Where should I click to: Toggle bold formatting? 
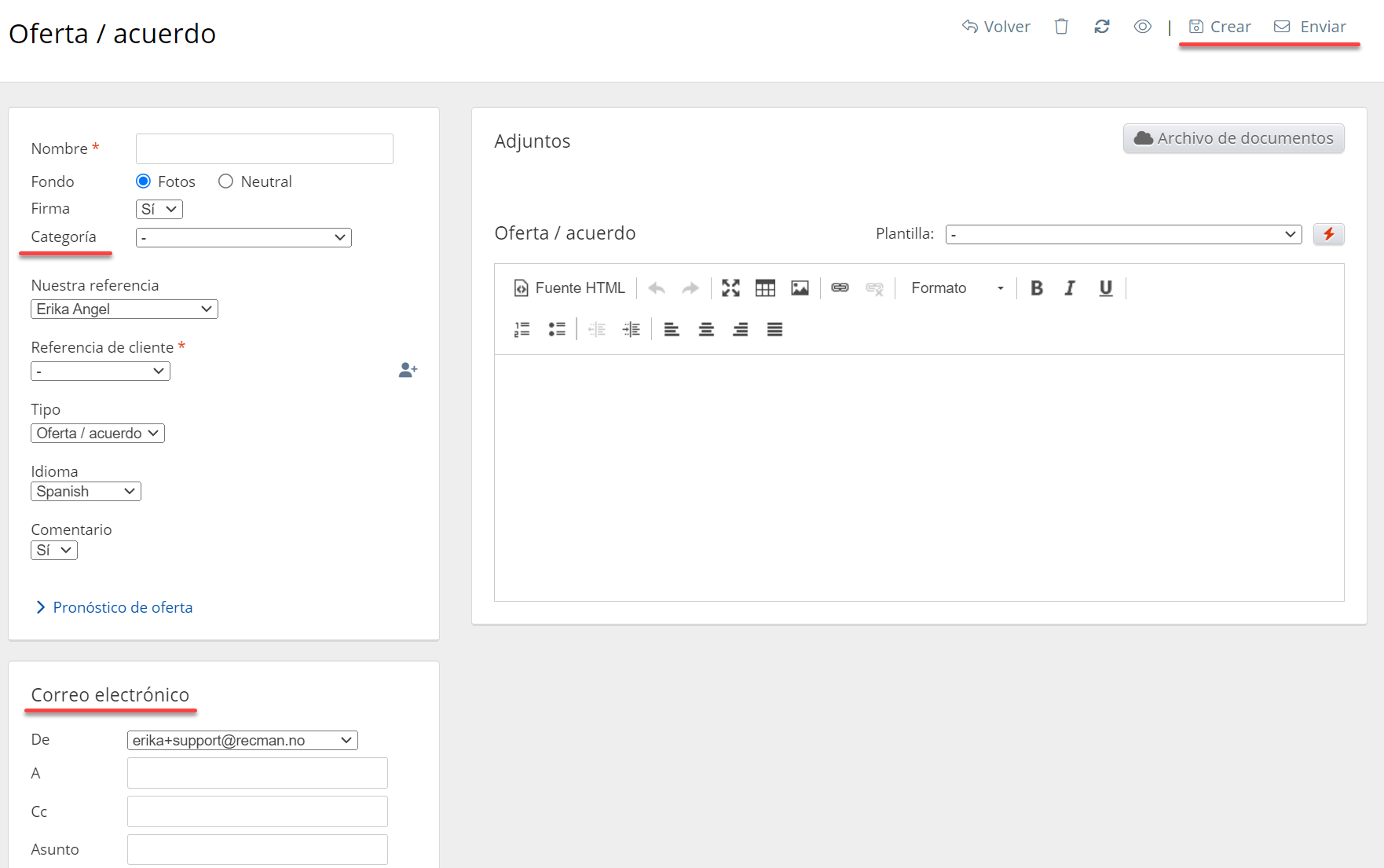coord(1037,288)
